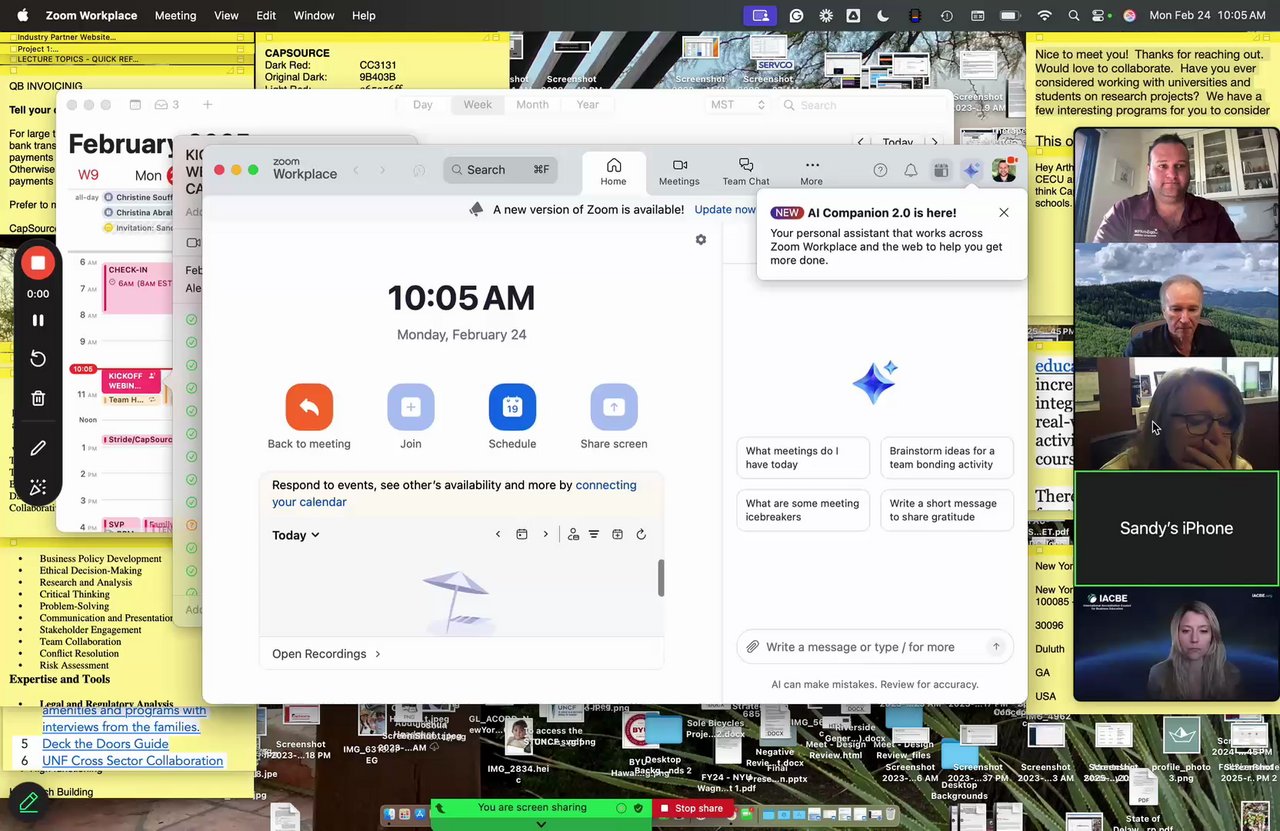Choose Write a short message to share gratitude
Image resolution: width=1280 pixels, height=831 pixels.
pos(947,510)
